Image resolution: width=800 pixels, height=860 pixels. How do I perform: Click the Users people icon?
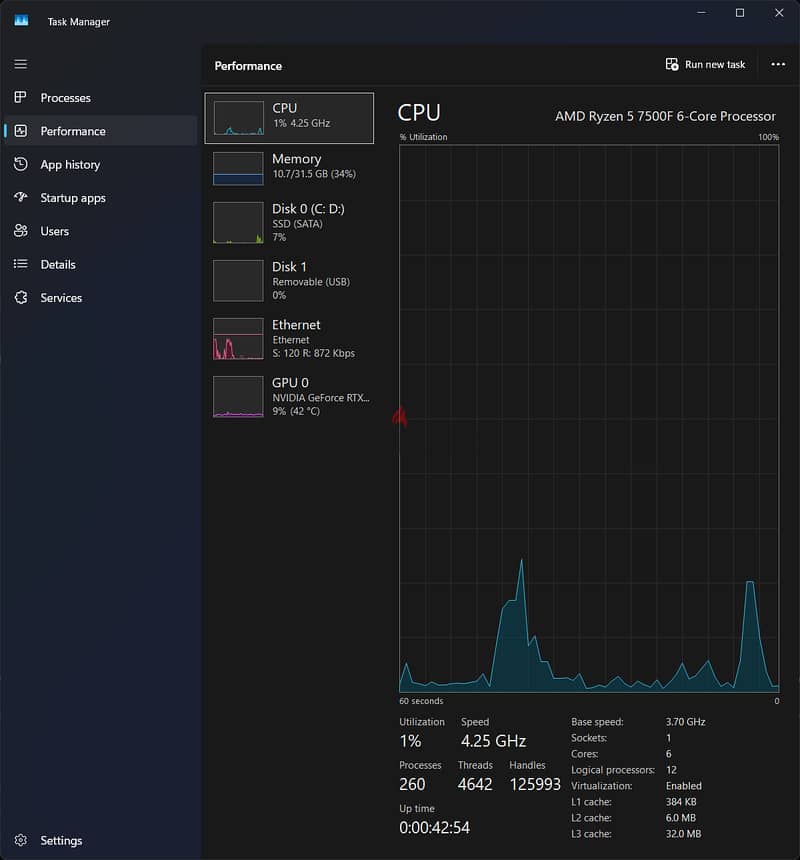(x=21, y=231)
